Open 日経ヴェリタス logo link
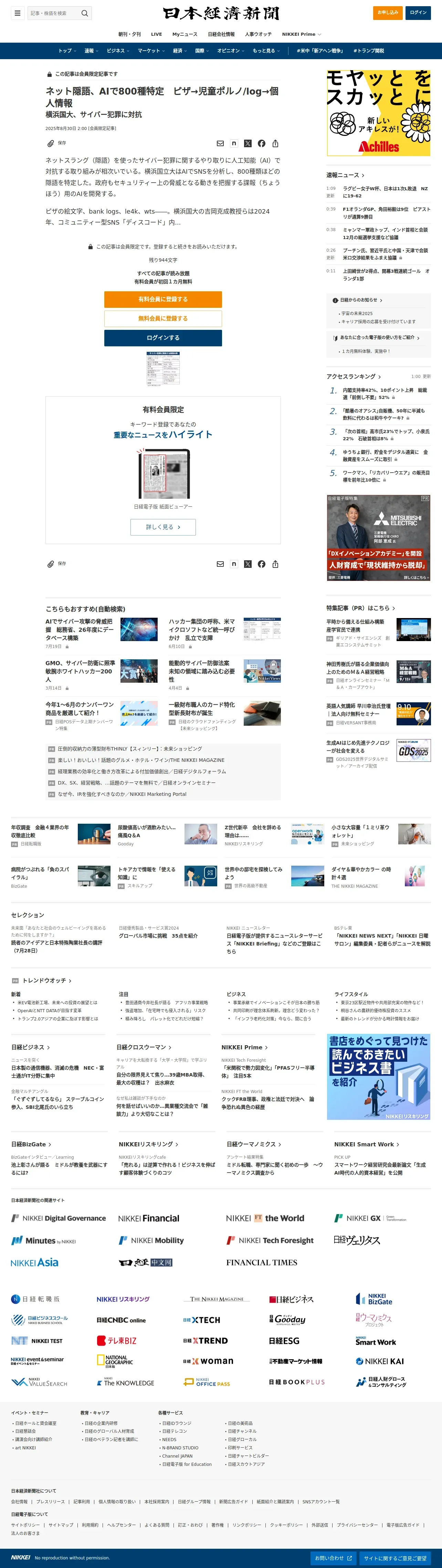 click(357, 1240)
